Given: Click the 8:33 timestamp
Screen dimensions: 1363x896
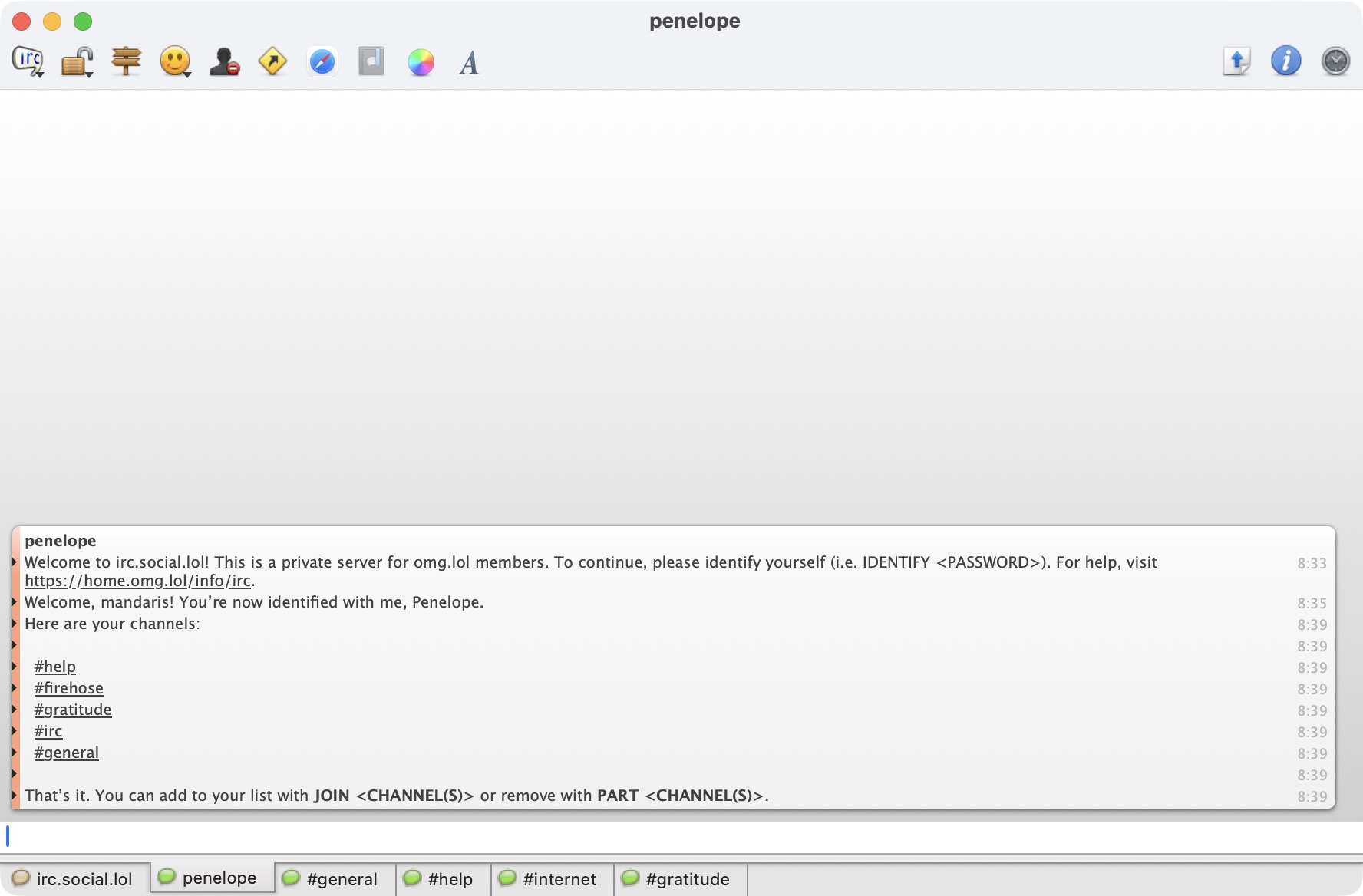Looking at the screenshot, I should coord(1312,563).
